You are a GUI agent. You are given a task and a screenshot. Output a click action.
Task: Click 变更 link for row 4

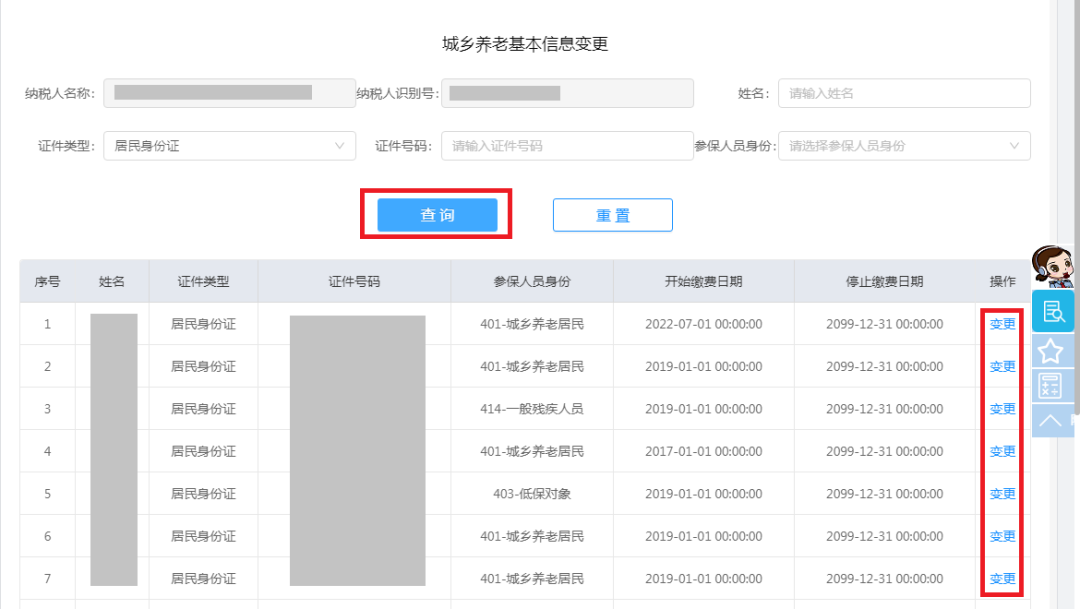[1002, 452]
